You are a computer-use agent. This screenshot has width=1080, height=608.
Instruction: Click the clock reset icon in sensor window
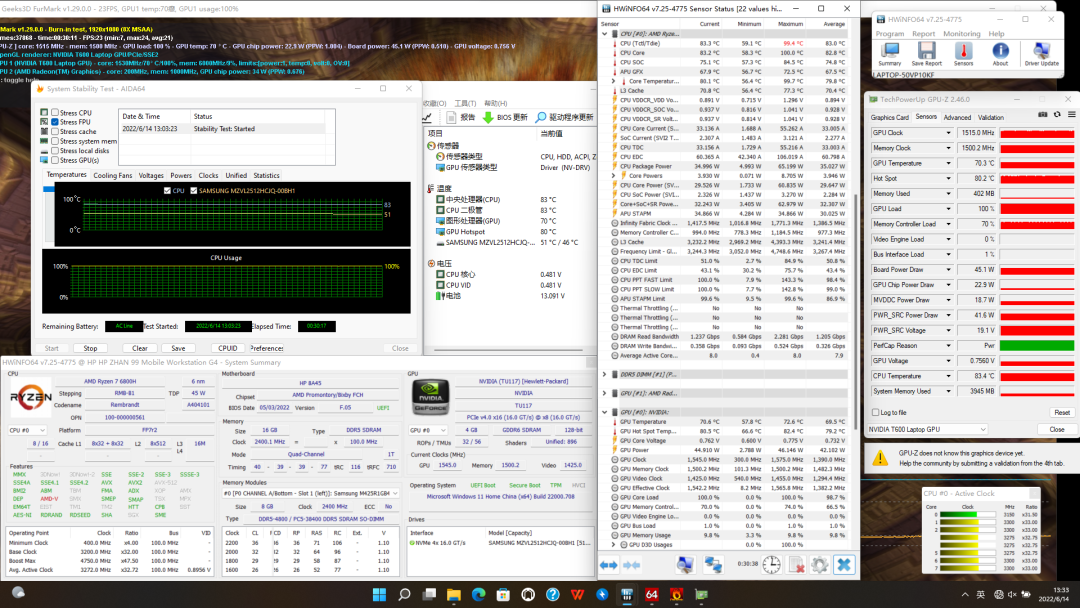(x=771, y=565)
